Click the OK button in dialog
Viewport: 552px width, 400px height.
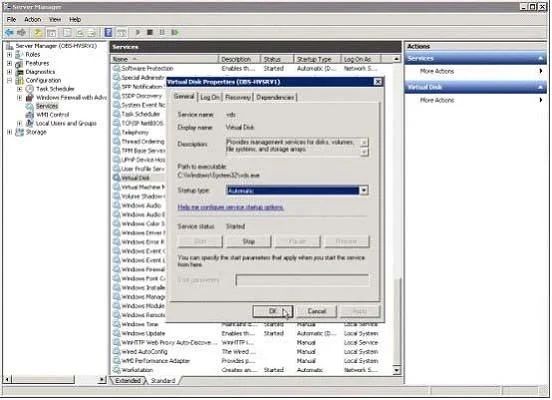[273, 311]
